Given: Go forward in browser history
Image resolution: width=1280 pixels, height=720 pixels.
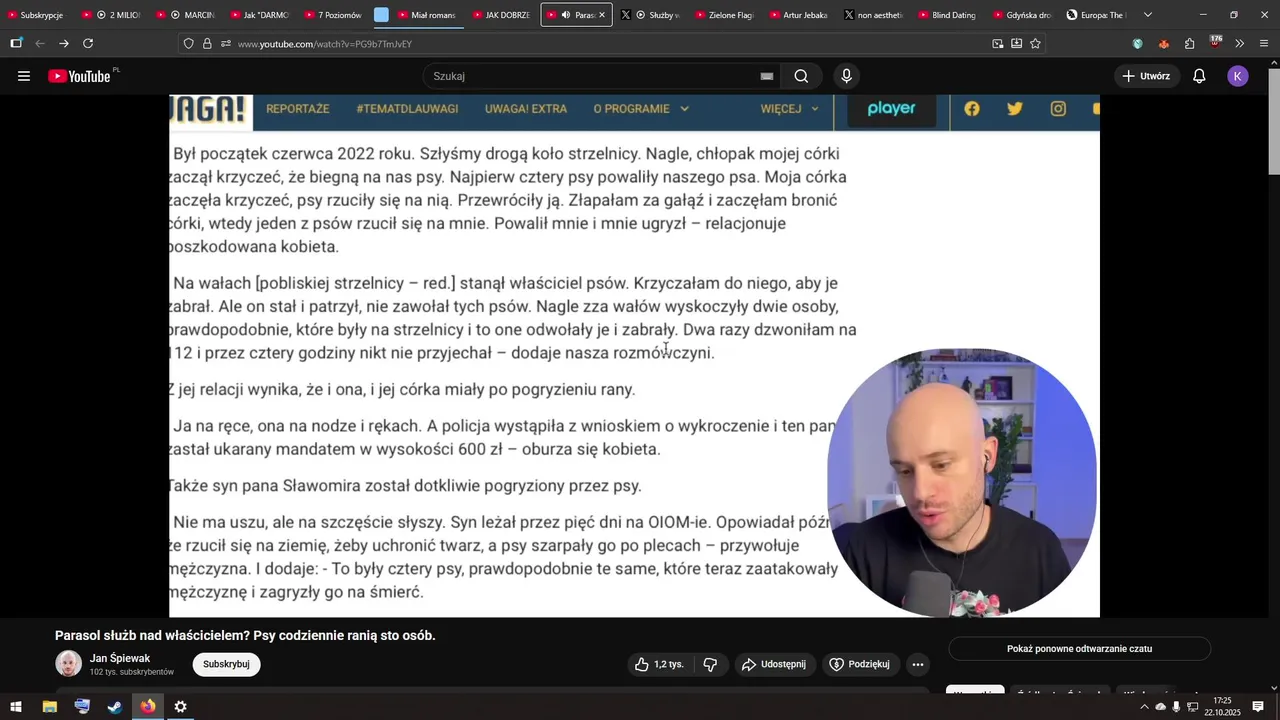Looking at the screenshot, I should pyautogui.click(x=64, y=43).
